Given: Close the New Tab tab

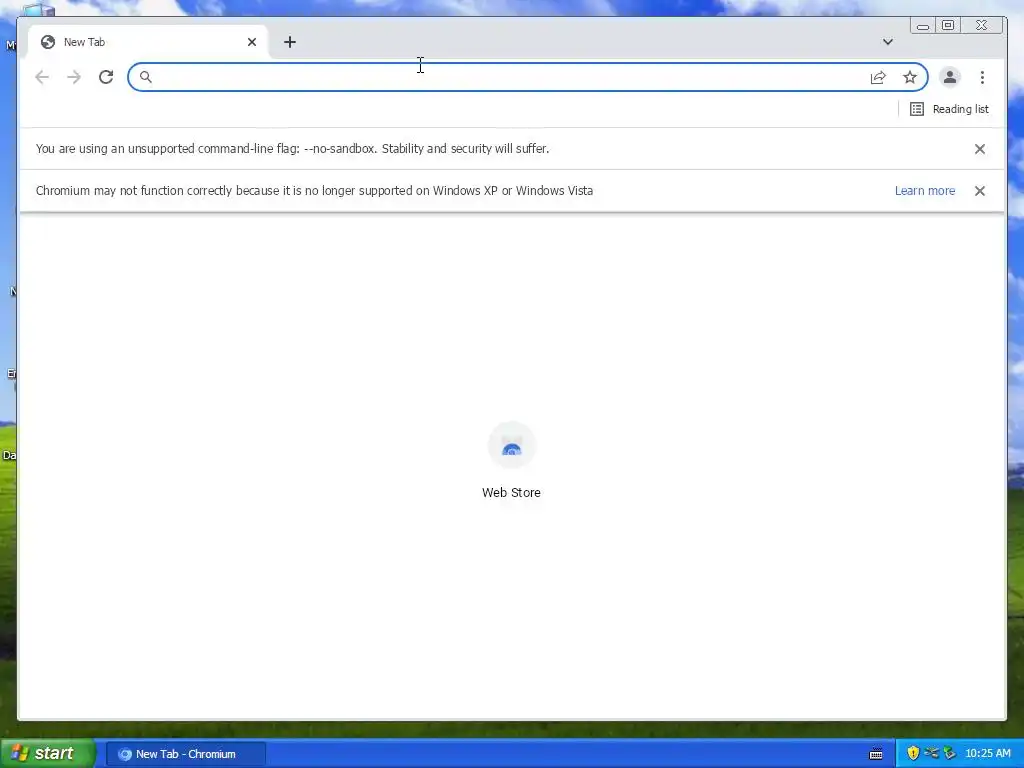Looking at the screenshot, I should (x=252, y=42).
